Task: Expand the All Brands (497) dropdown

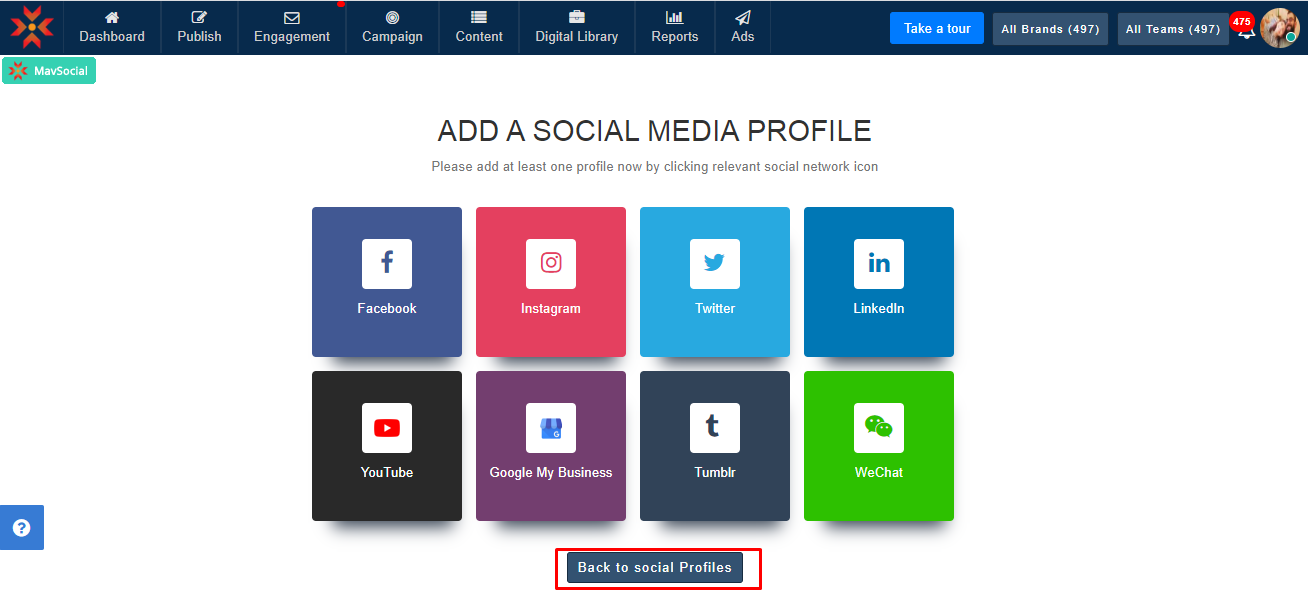Action: pyautogui.click(x=1050, y=29)
